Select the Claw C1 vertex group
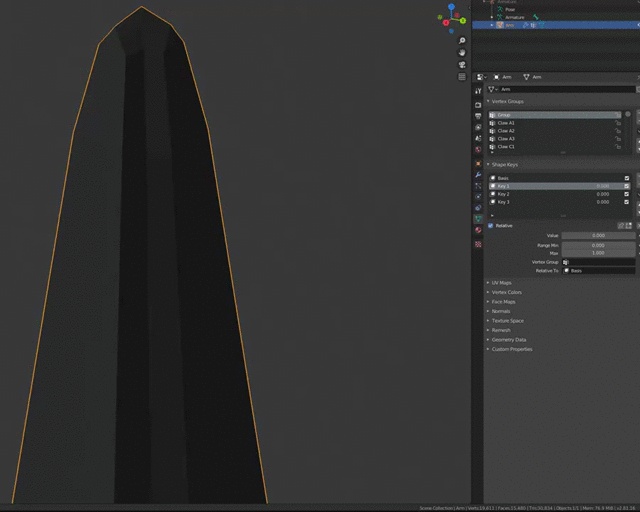 (555, 147)
